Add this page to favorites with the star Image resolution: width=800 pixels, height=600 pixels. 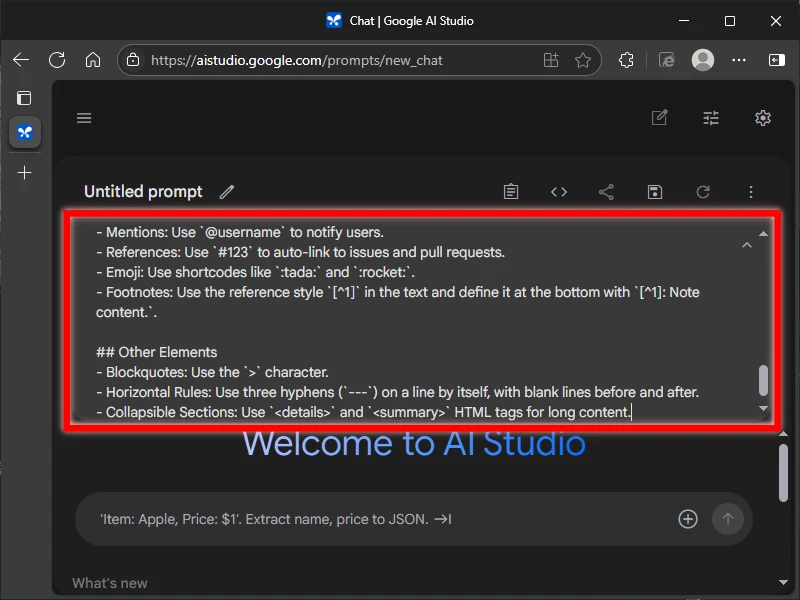[x=583, y=60]
